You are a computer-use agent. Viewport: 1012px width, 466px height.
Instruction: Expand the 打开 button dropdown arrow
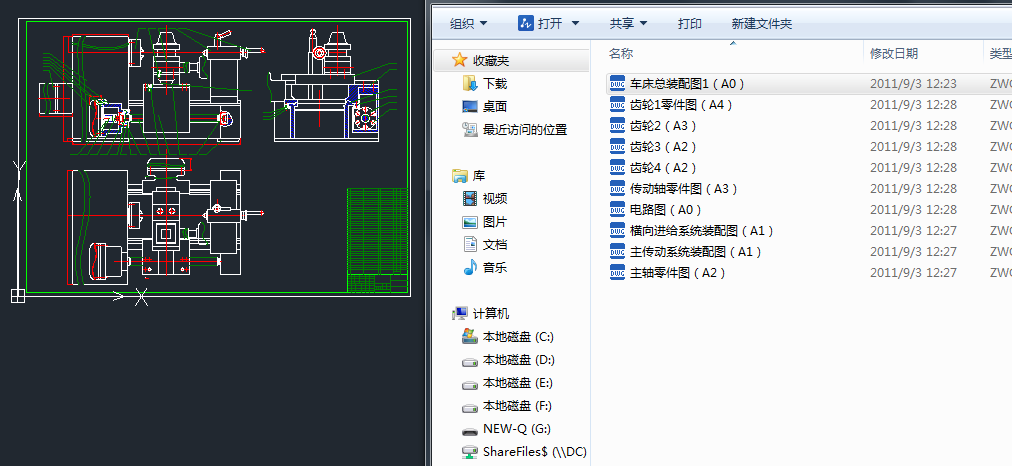(x=573, y=23)
